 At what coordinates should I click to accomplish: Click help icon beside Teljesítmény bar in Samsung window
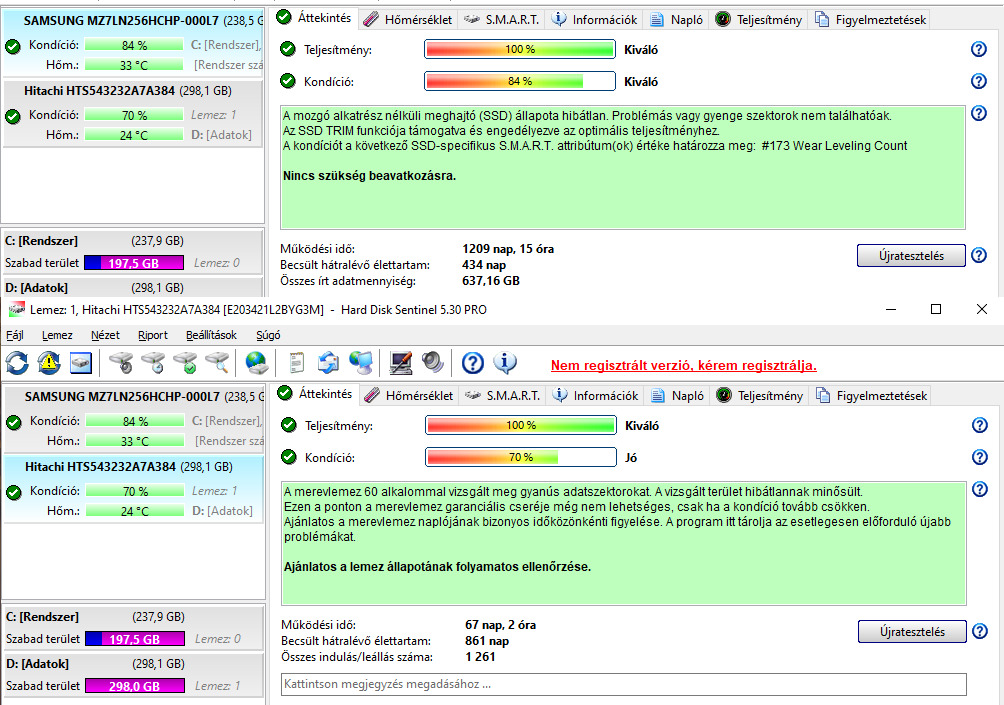pyautogui.click(x=978, y=49)
